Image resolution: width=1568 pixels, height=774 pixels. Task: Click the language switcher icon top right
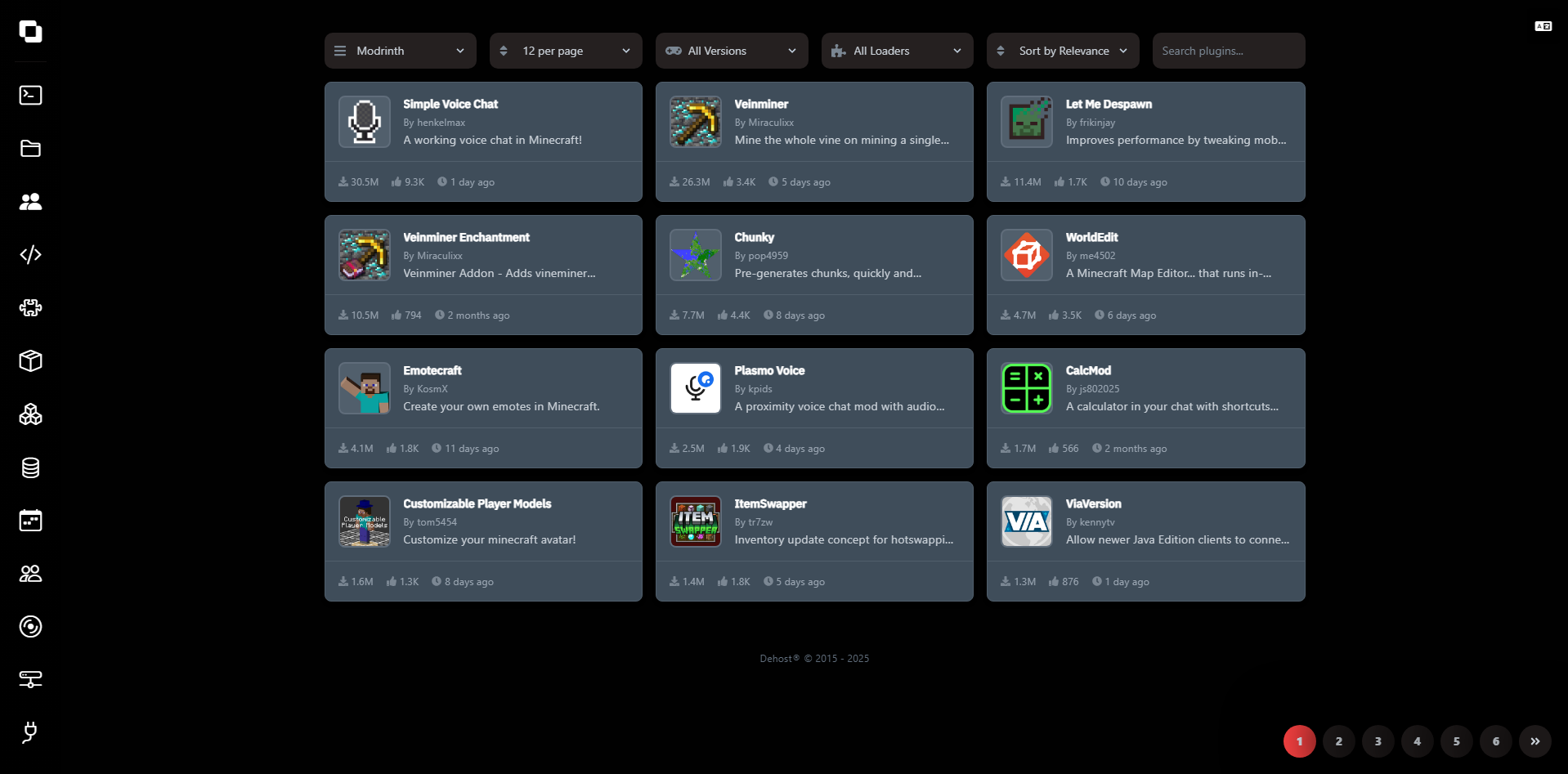pyautogui.click(x=1543, y=27)
